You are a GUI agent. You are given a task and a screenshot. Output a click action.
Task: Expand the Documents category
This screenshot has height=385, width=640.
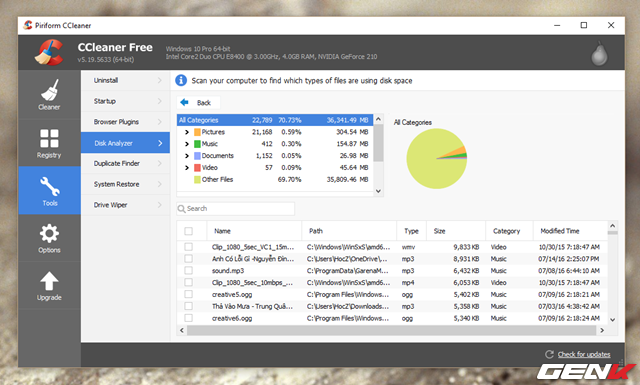(187, 156)
